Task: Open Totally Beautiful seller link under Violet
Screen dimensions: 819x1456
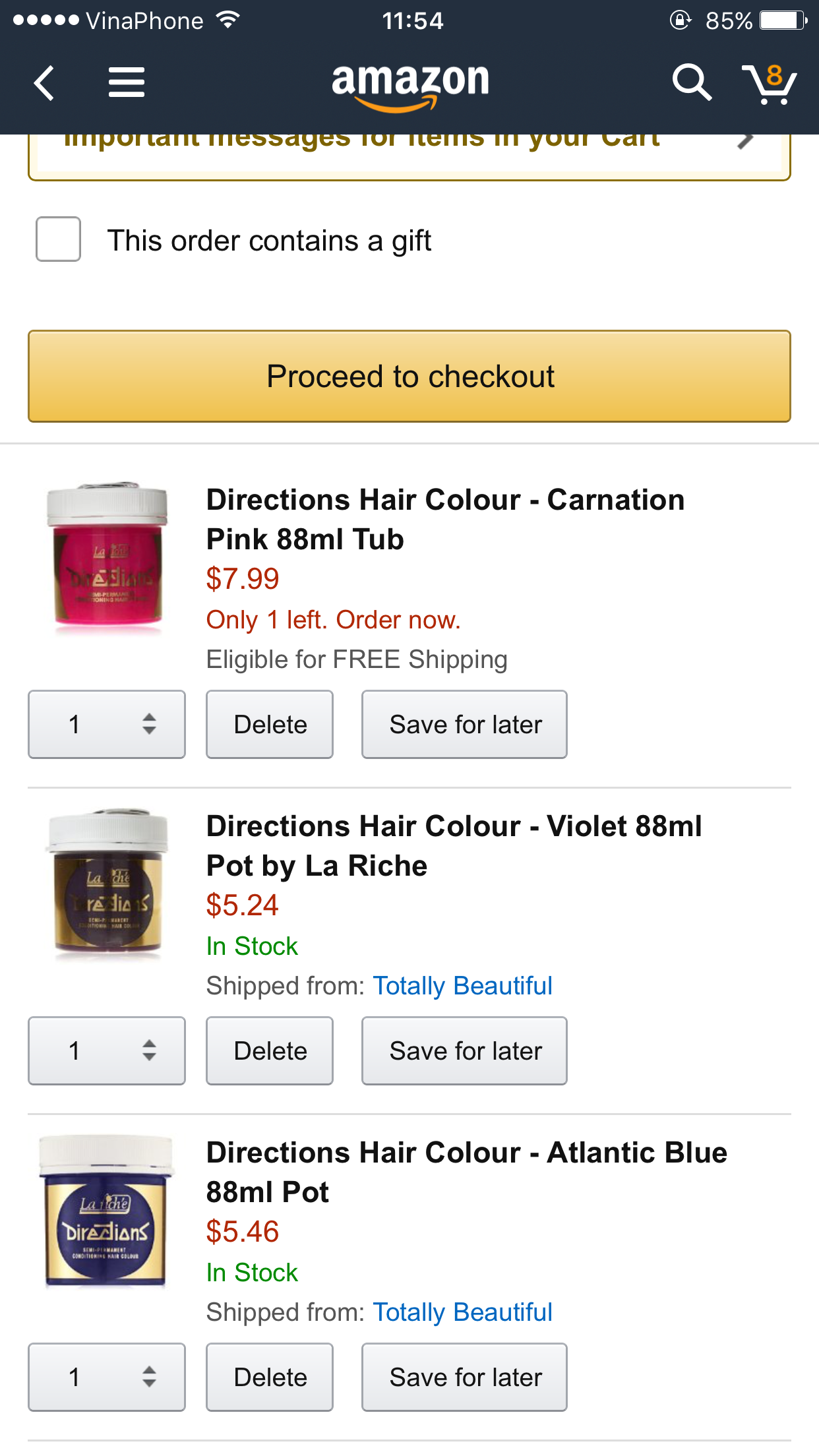Action: pos(462,986)
